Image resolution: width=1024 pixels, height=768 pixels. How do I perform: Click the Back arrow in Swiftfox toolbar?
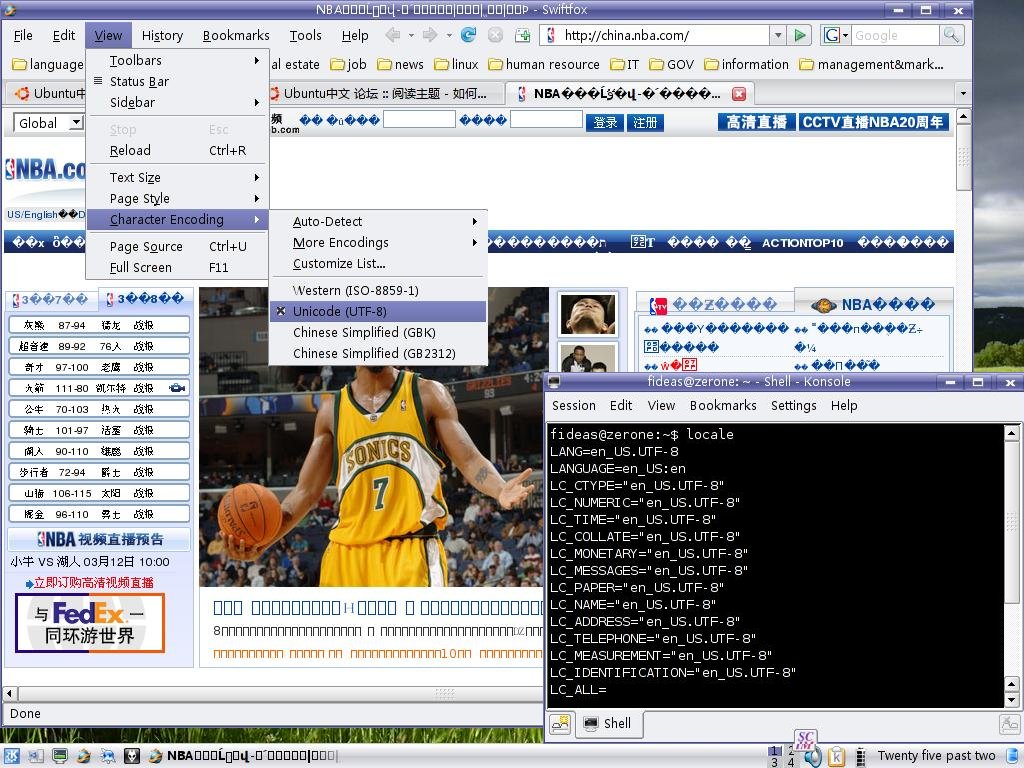pyautogui.click(x=392, y=35)
